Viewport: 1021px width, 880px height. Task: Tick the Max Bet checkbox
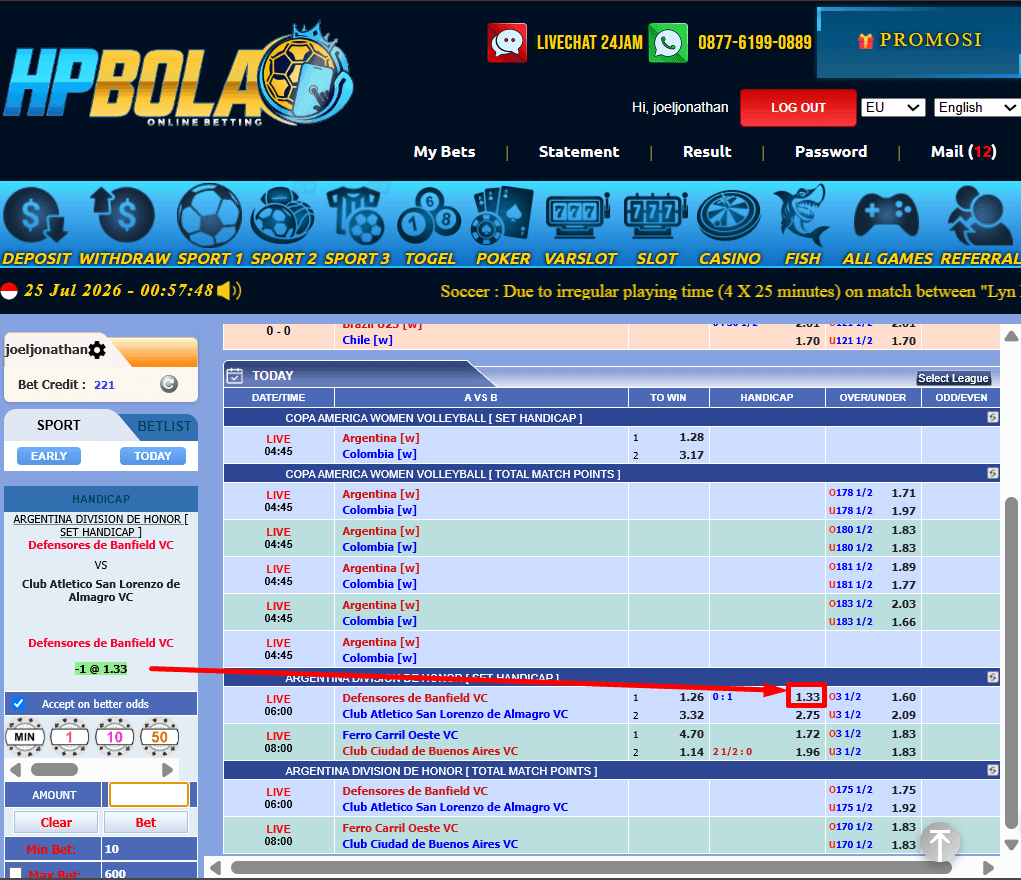click(16, 873)
